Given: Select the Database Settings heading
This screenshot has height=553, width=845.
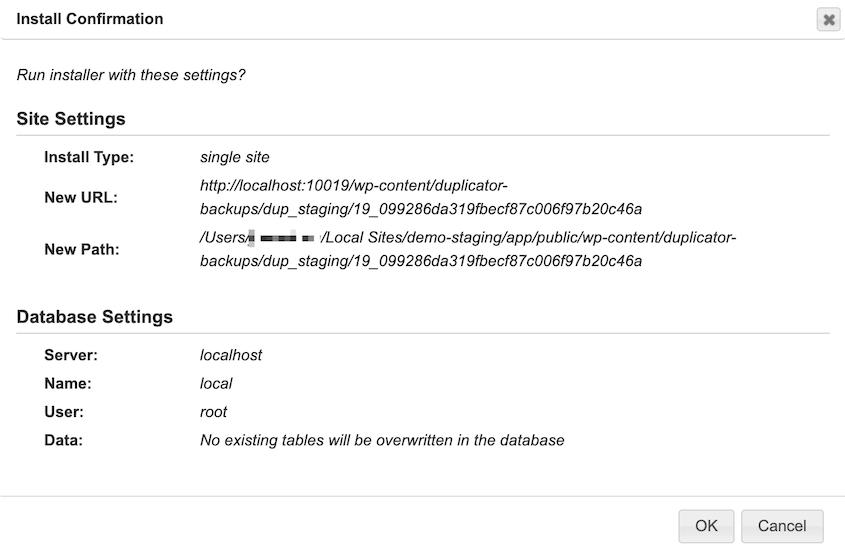Looking at the screenshot, I should (95, 317).
